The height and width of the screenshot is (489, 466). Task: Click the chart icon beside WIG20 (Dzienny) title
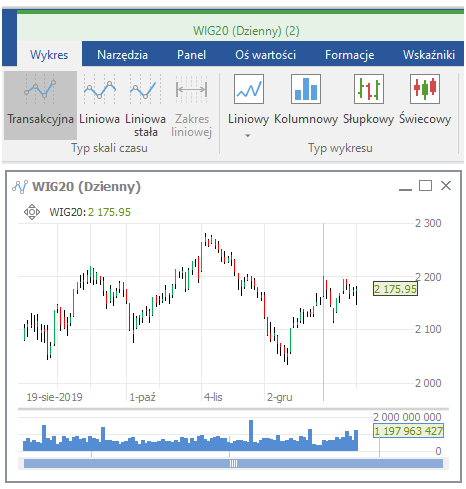click(x=20, y=187)
